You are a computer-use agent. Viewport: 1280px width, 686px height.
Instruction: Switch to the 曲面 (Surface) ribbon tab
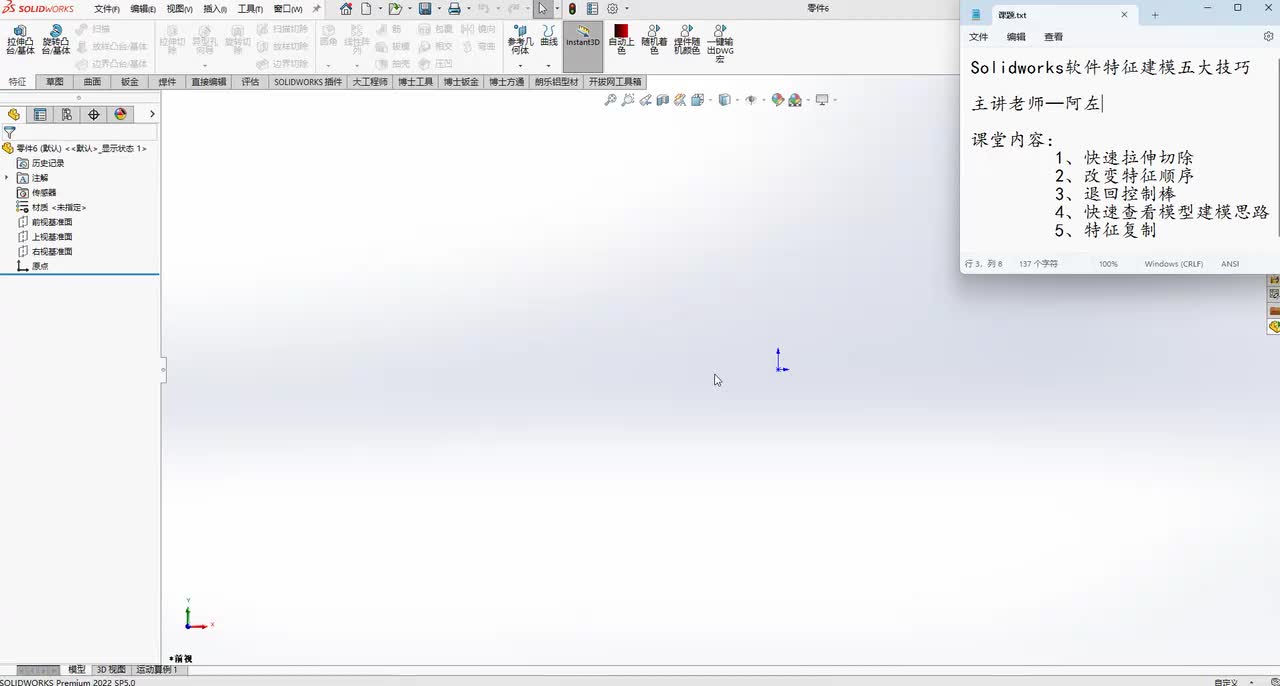[92, 82]
